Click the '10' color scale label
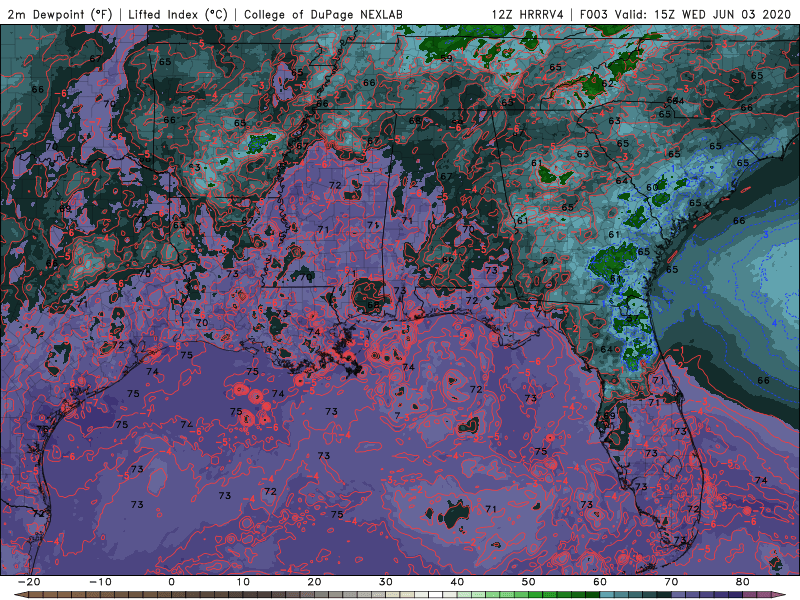 pos(243,582)
